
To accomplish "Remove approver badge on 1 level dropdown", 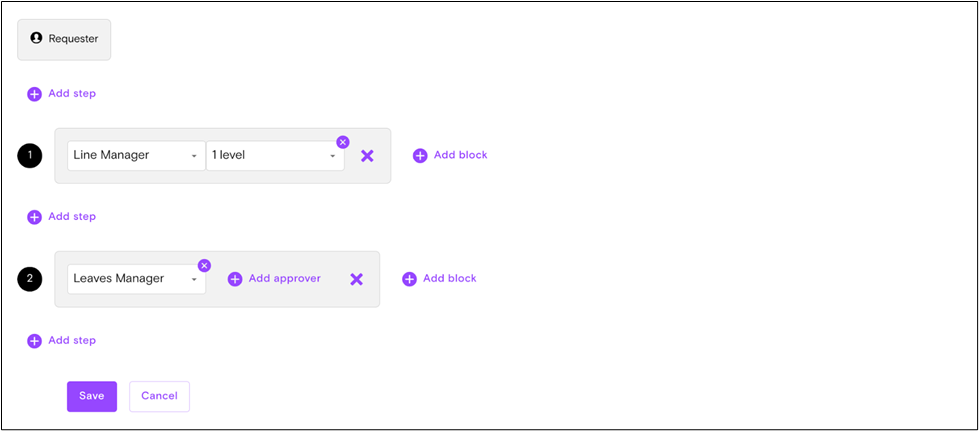I will click(343, 142).
